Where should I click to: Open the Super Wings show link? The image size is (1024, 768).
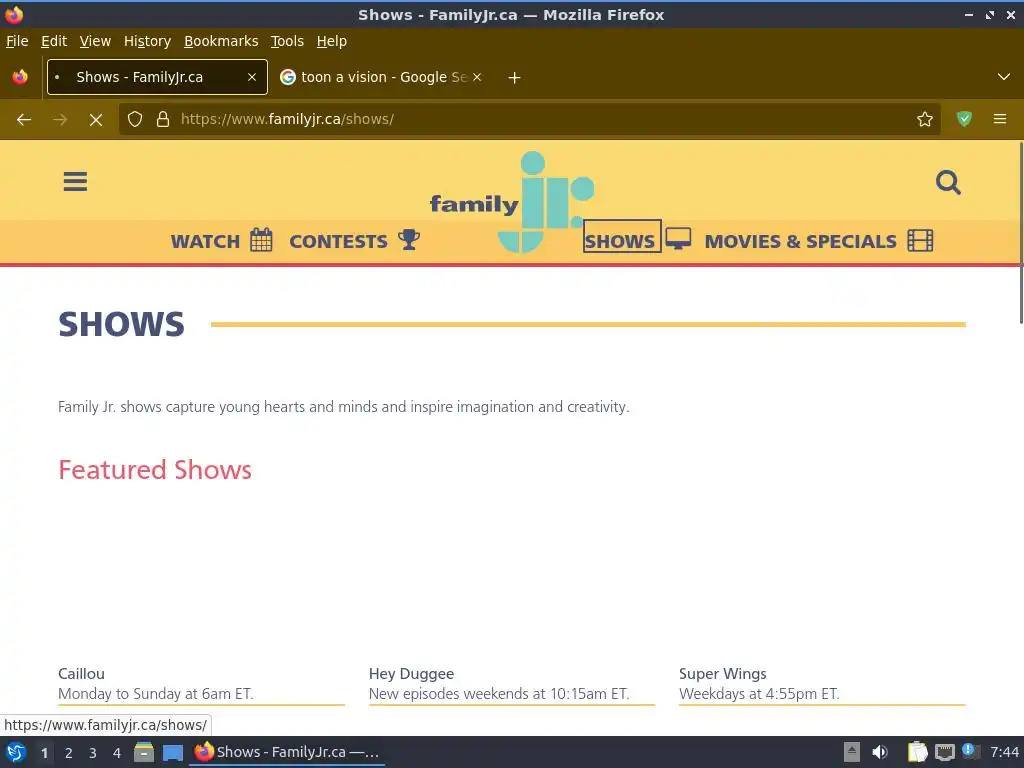(x=722, y=673)
